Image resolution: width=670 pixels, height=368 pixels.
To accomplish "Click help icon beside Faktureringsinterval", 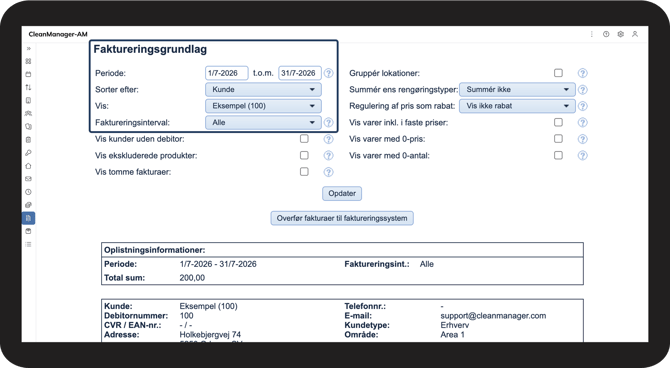I will pos(328,123).
